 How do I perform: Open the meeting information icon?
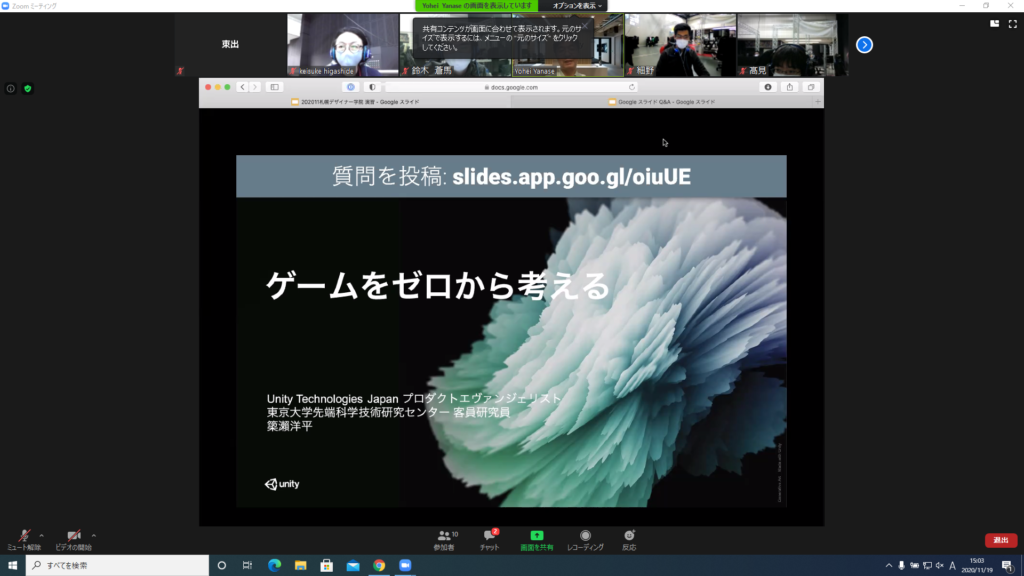pos(10,89)
